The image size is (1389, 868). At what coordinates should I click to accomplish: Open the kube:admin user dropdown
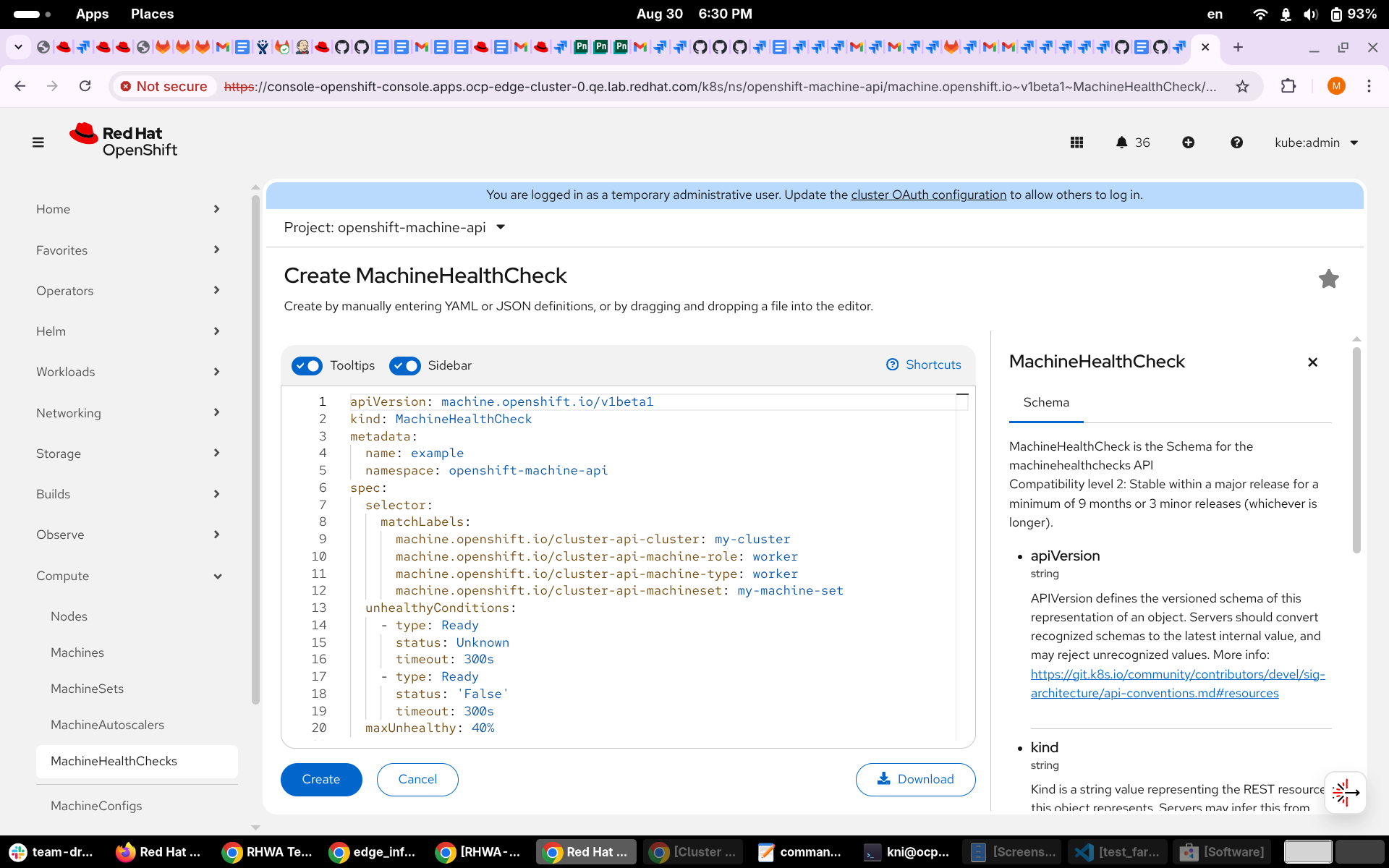(x=1316, y=142)
